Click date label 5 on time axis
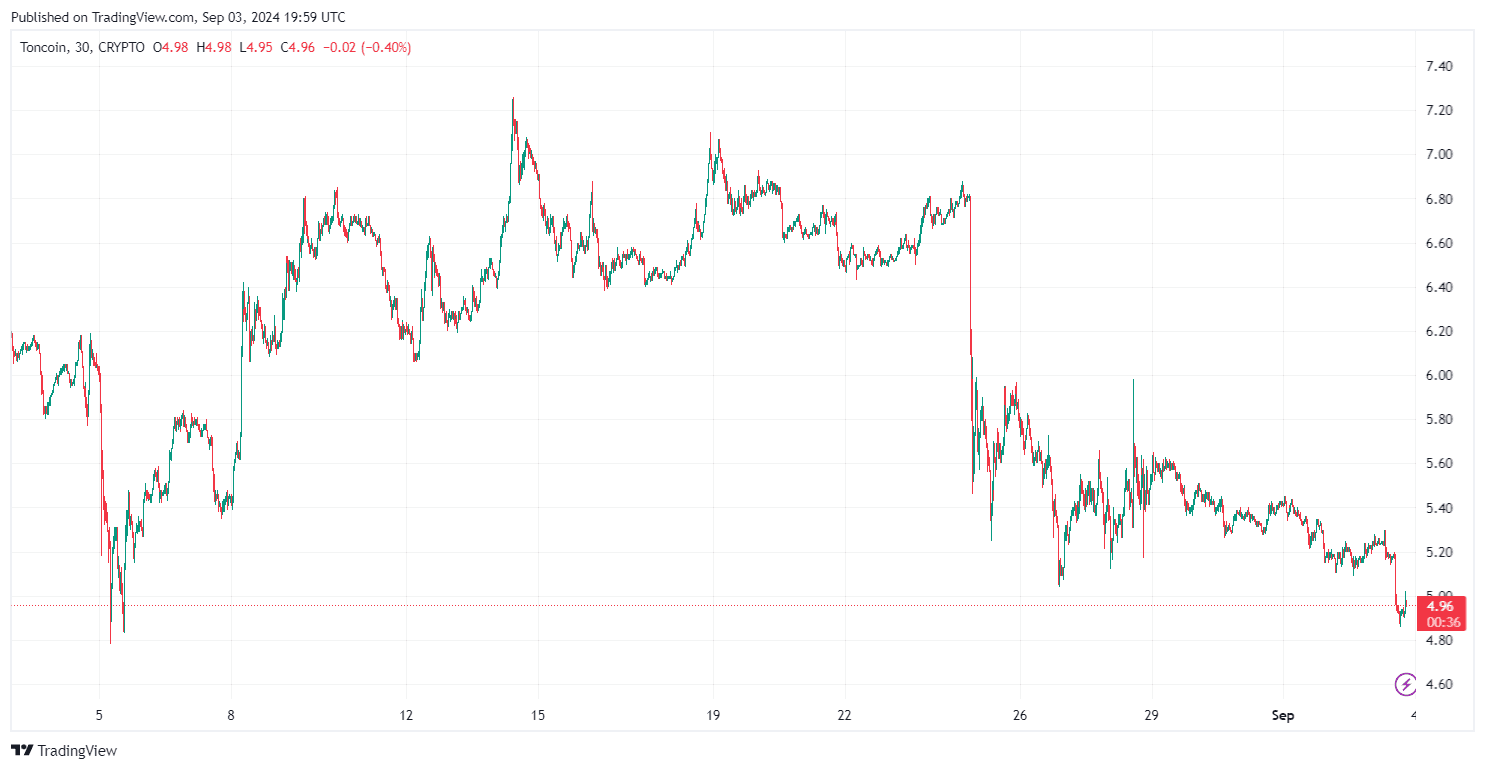Viewport: 1485px width, 770px height. coord(99,715)
